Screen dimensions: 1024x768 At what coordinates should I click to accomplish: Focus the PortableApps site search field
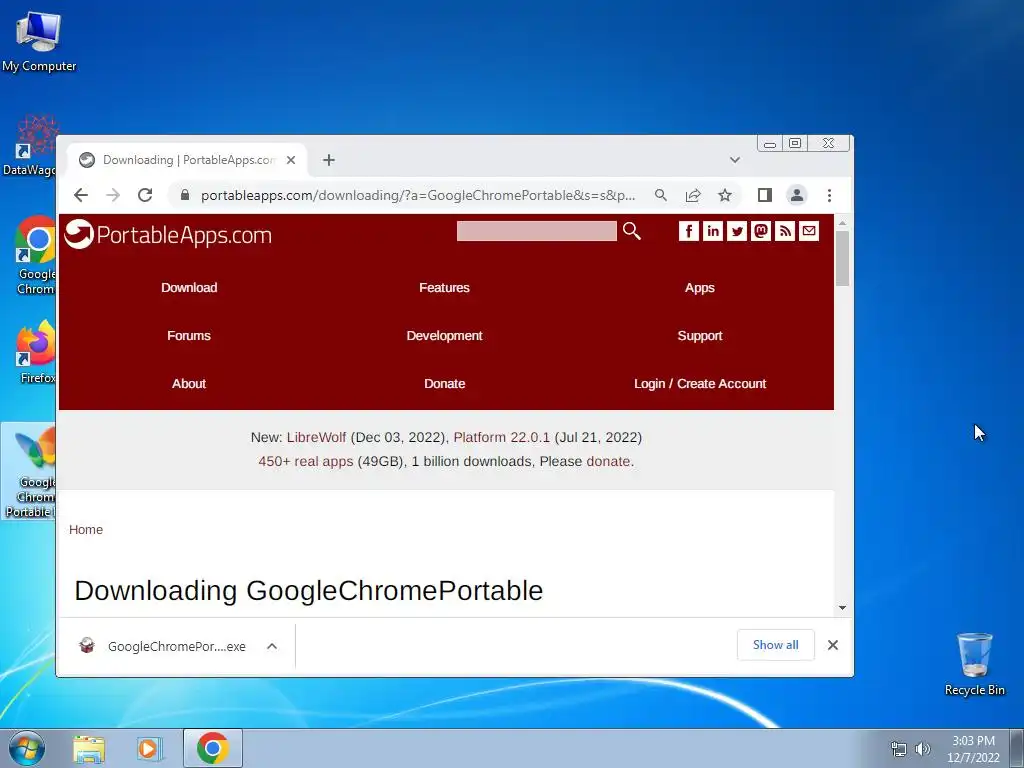537,231
